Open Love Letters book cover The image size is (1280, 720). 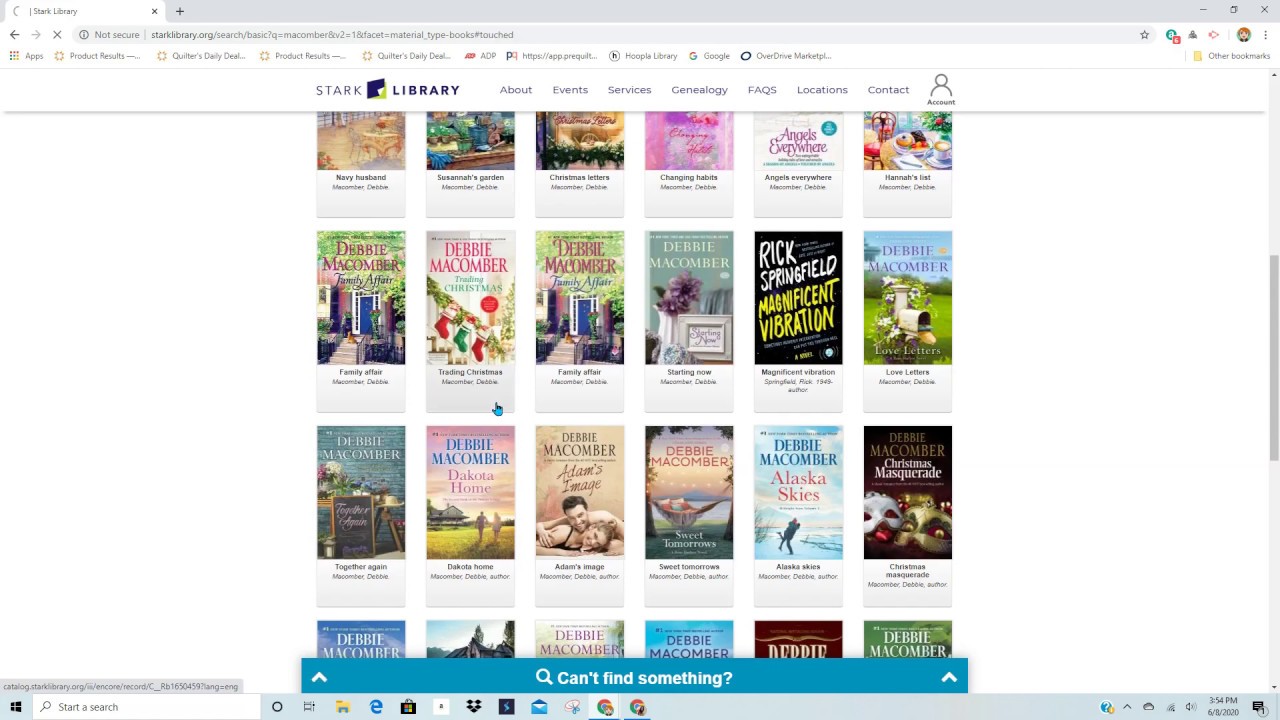pyautogui.click(x=907, y=298)
